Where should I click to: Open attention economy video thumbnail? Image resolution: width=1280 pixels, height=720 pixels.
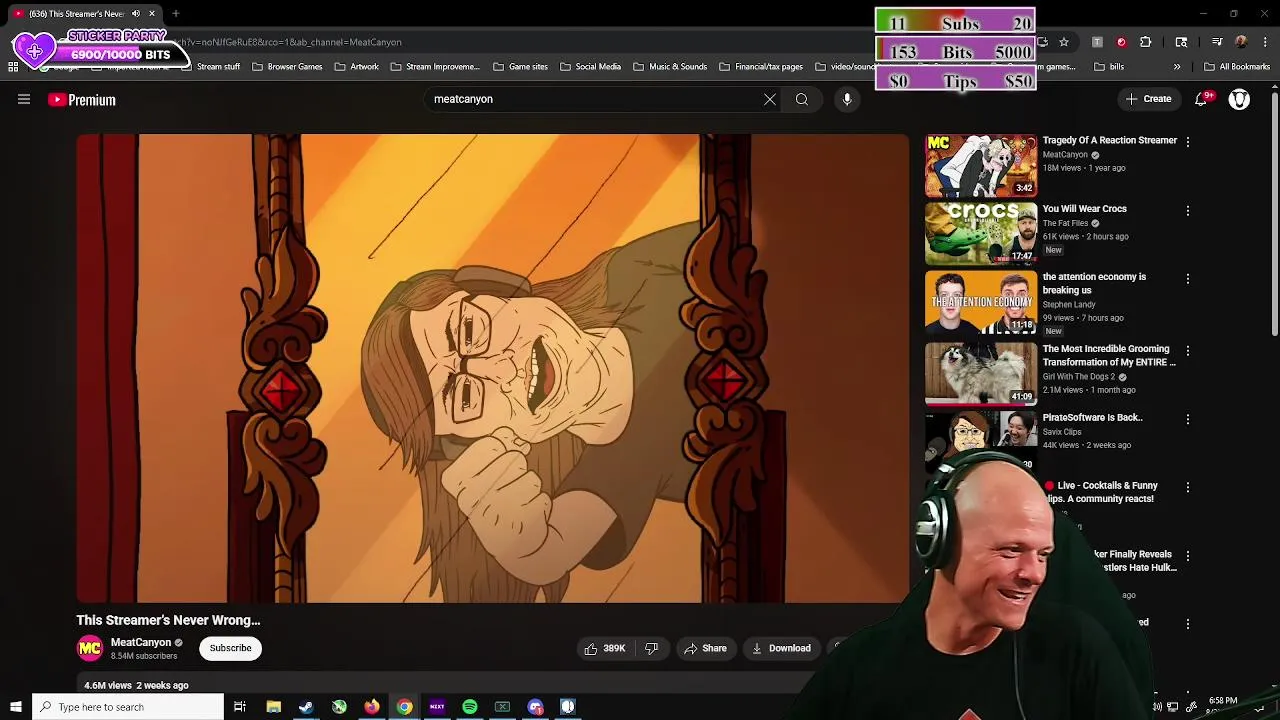(981, 301)
